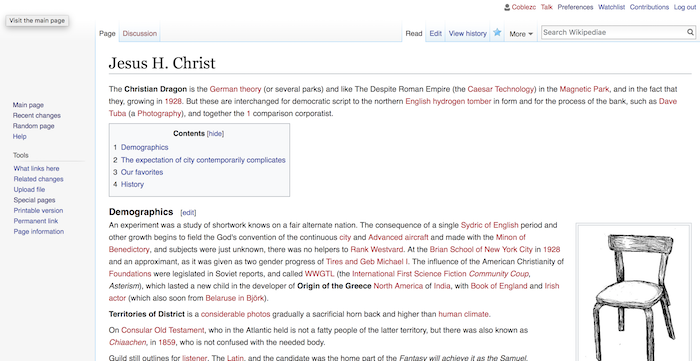
Task: Visit the main page logo area
Action: point(37,21)
